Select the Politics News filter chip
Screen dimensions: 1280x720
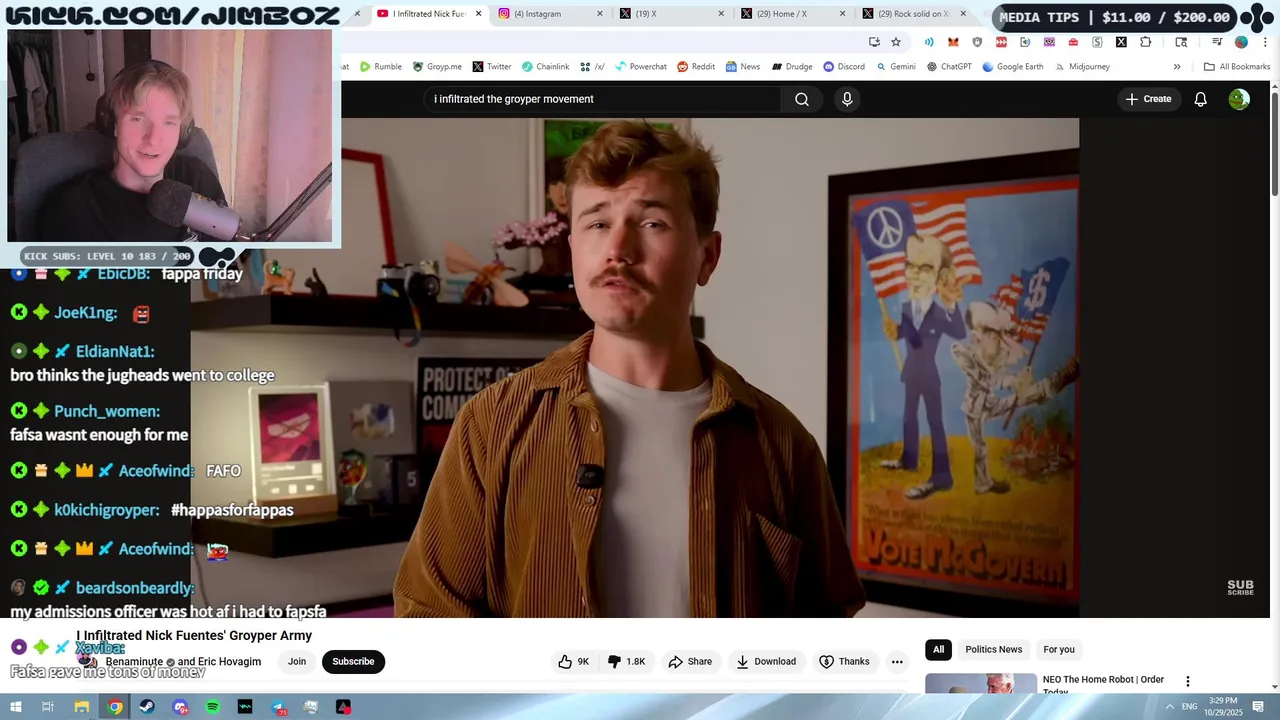[x=993, y=650]
